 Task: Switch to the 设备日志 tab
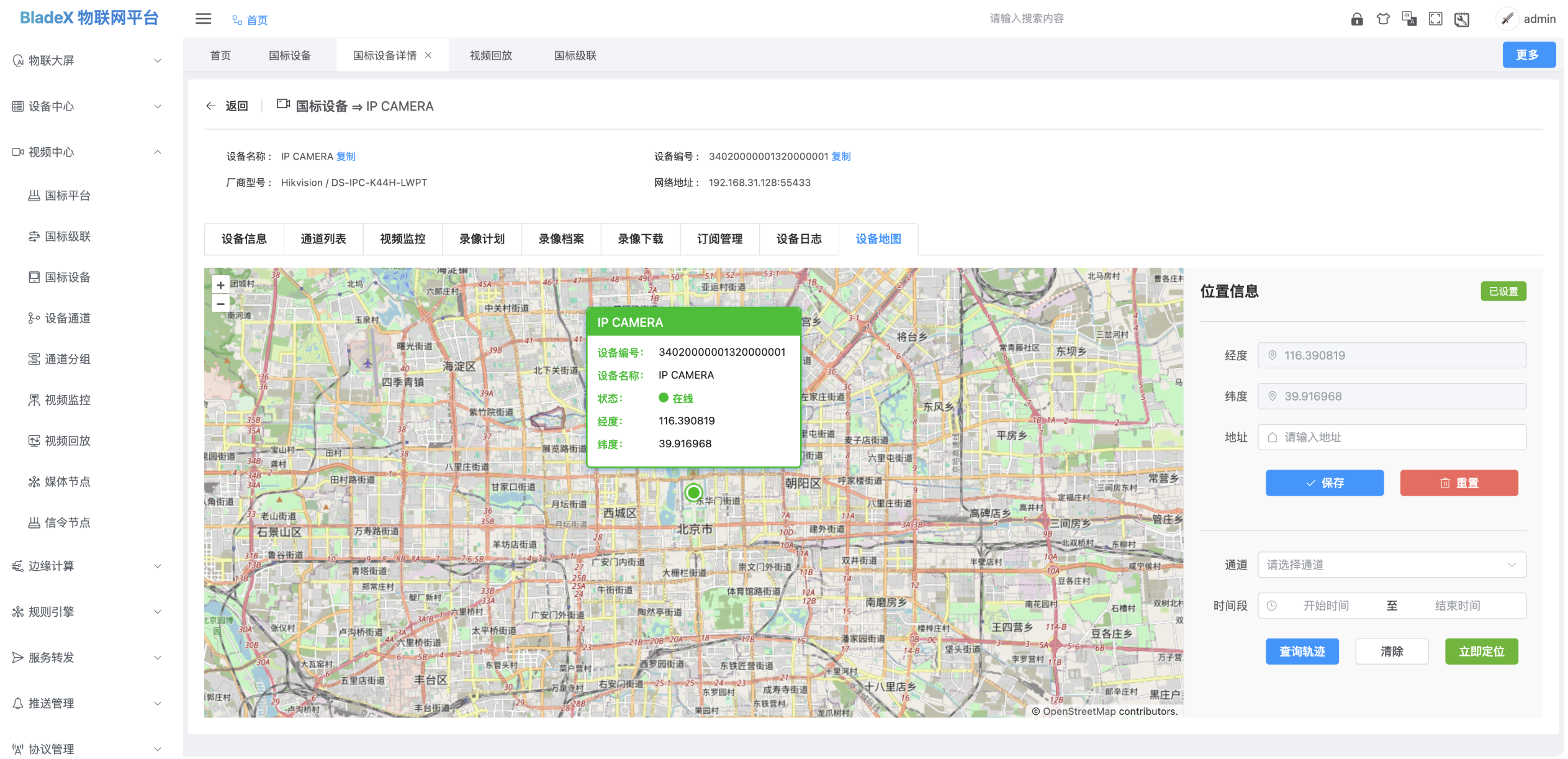click(x=799, y=239)
